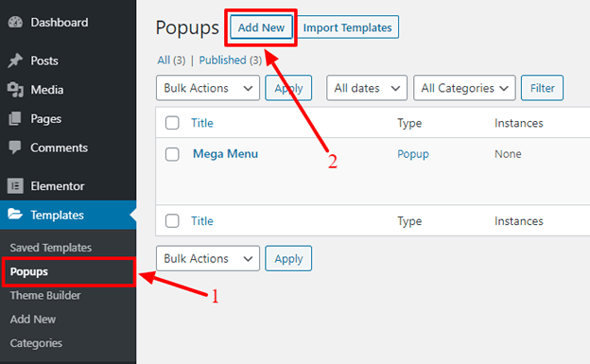Click the Filter button
This screenshot has height=364, width=590.
(542, 88)
